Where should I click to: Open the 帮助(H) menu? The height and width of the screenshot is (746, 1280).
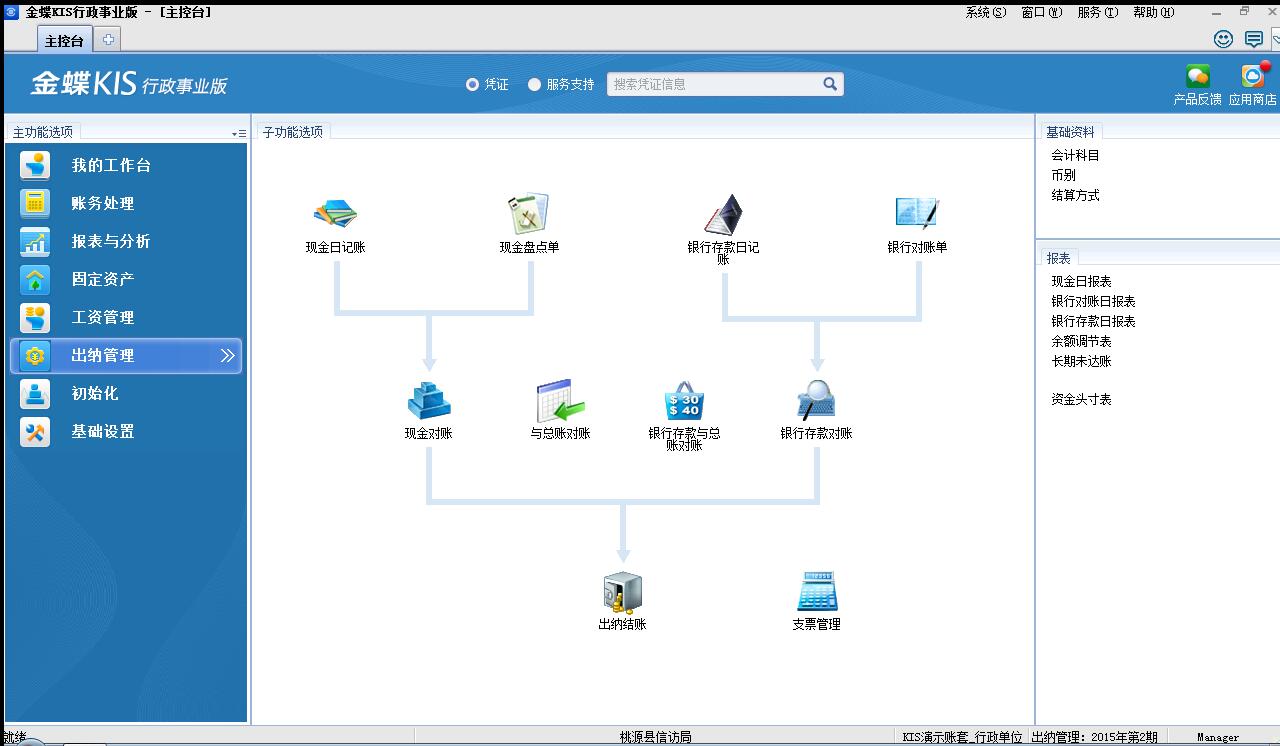coord(1153,12)
